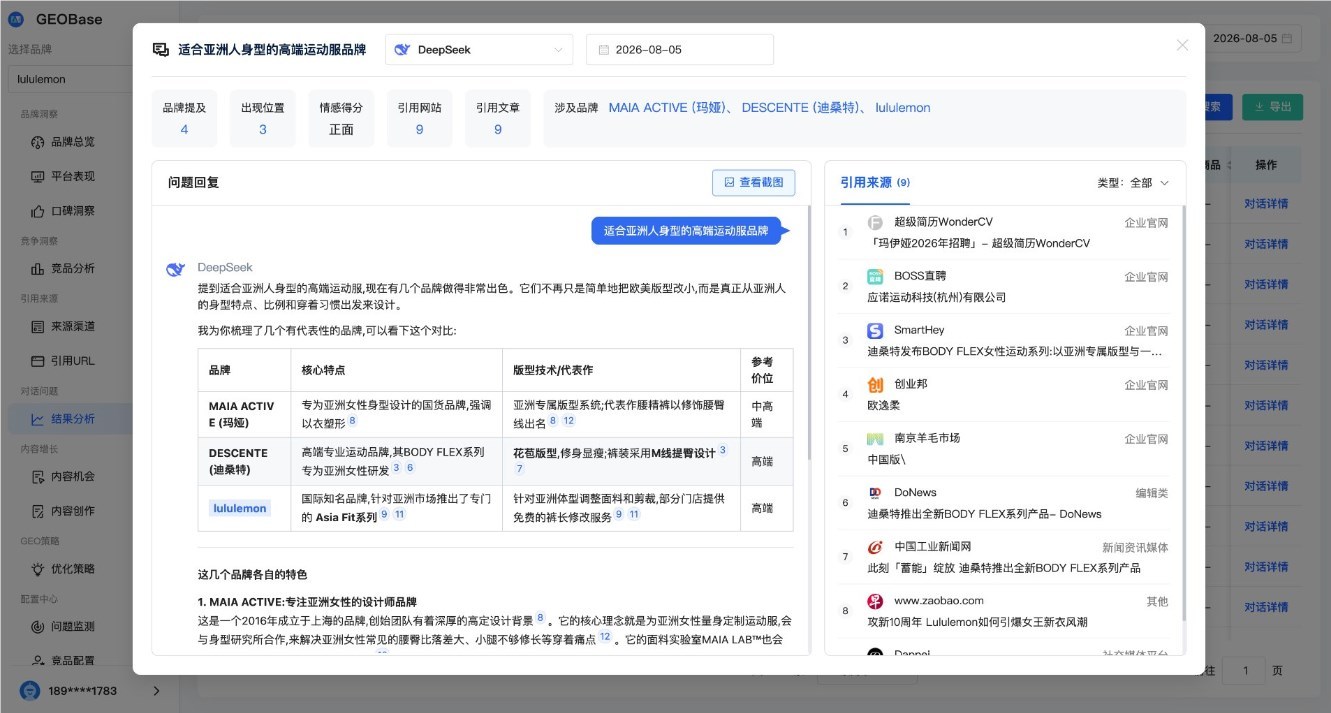Click the 南京羊毛市场 source favicon
The height and width of the screenshot is (713, 1331).
875,438
